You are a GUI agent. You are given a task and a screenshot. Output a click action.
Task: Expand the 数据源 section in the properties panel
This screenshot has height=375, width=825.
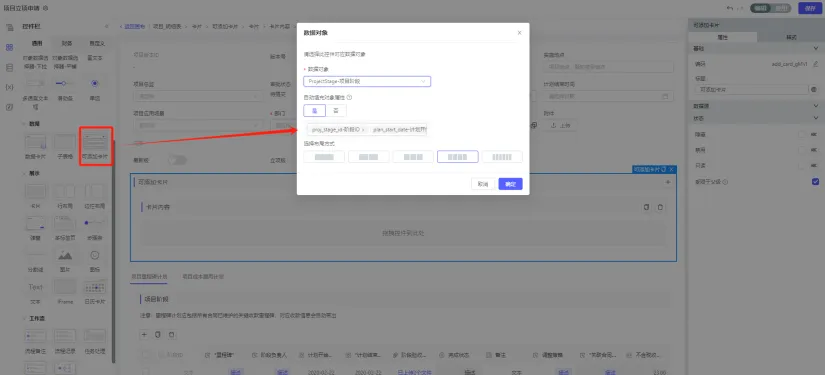click(x=816, y=106)
